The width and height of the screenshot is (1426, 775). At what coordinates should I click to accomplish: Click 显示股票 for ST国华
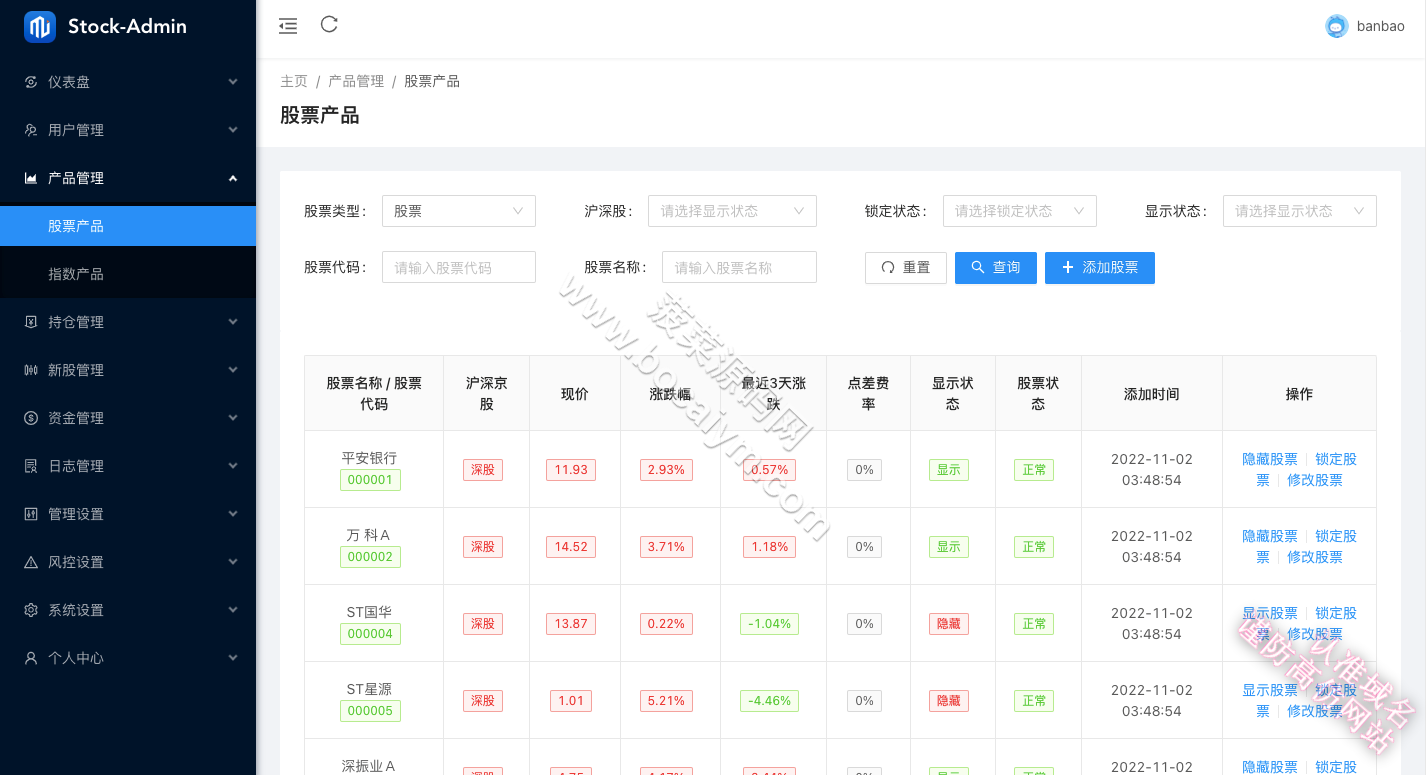click(x=1270, y=613)
